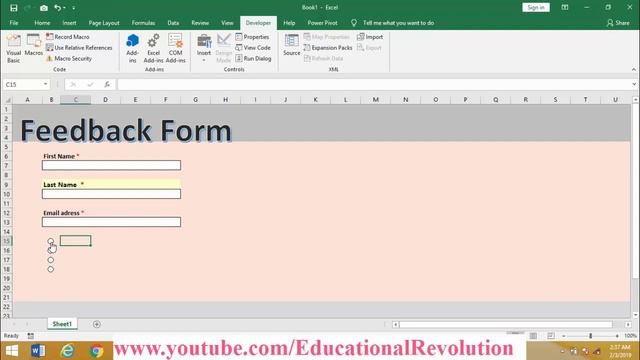
Task: Expand Customize Quick Access Toolbar arrow
Action: 73,8
